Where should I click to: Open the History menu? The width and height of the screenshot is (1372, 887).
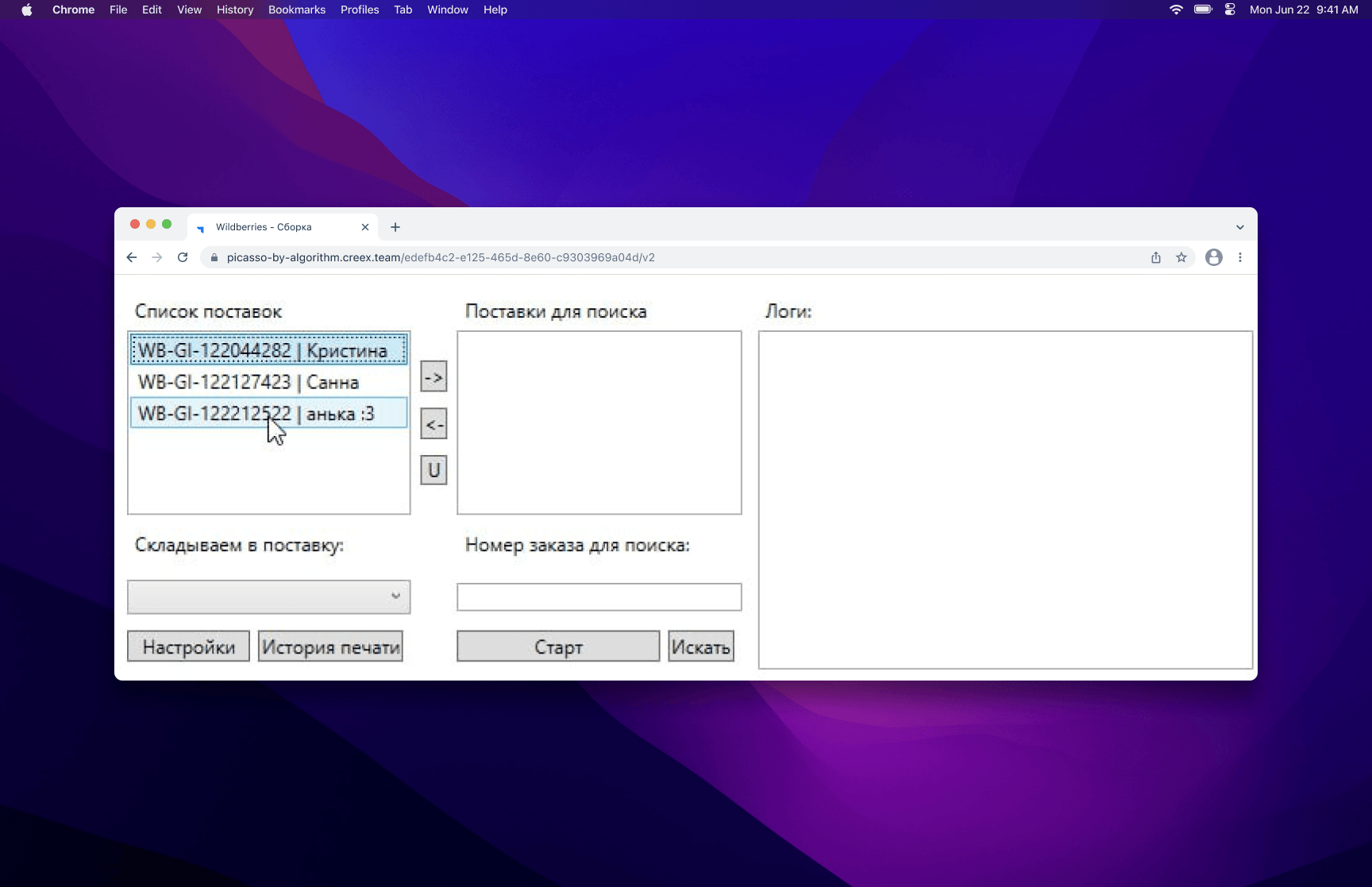click(234, 10)
